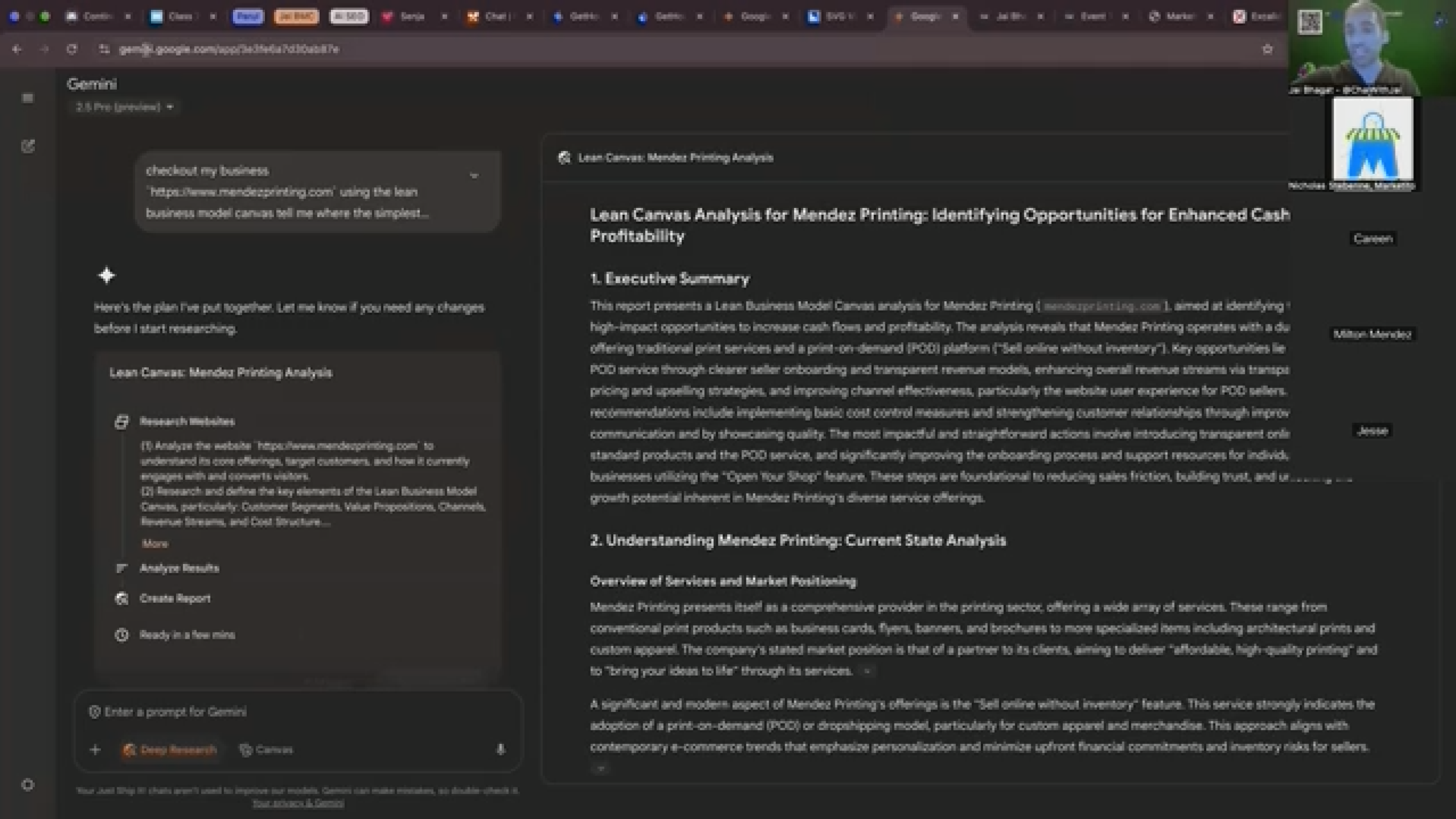This screenshot has height=819, width=1456.
Task: Open the 2.5 Pro (preview) model dropdown
Action: (124, 107)
